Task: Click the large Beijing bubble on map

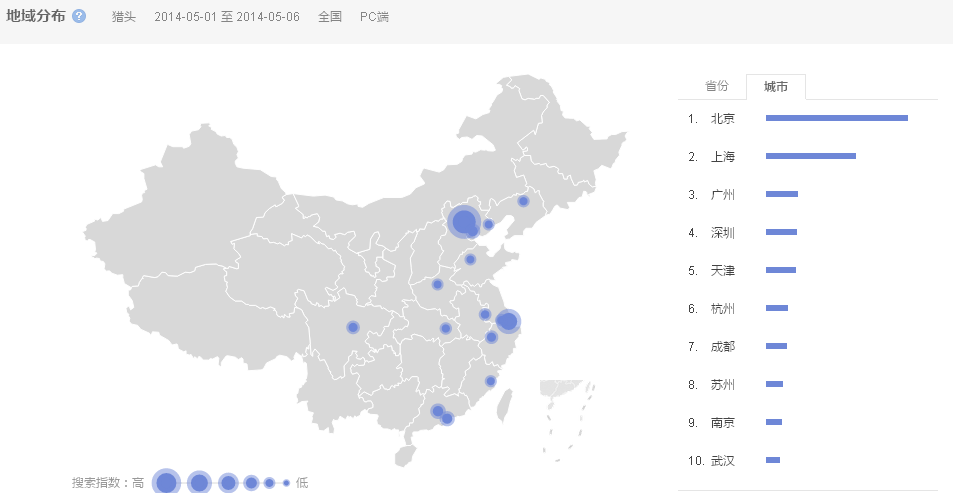Action: [x=463, y=221]
